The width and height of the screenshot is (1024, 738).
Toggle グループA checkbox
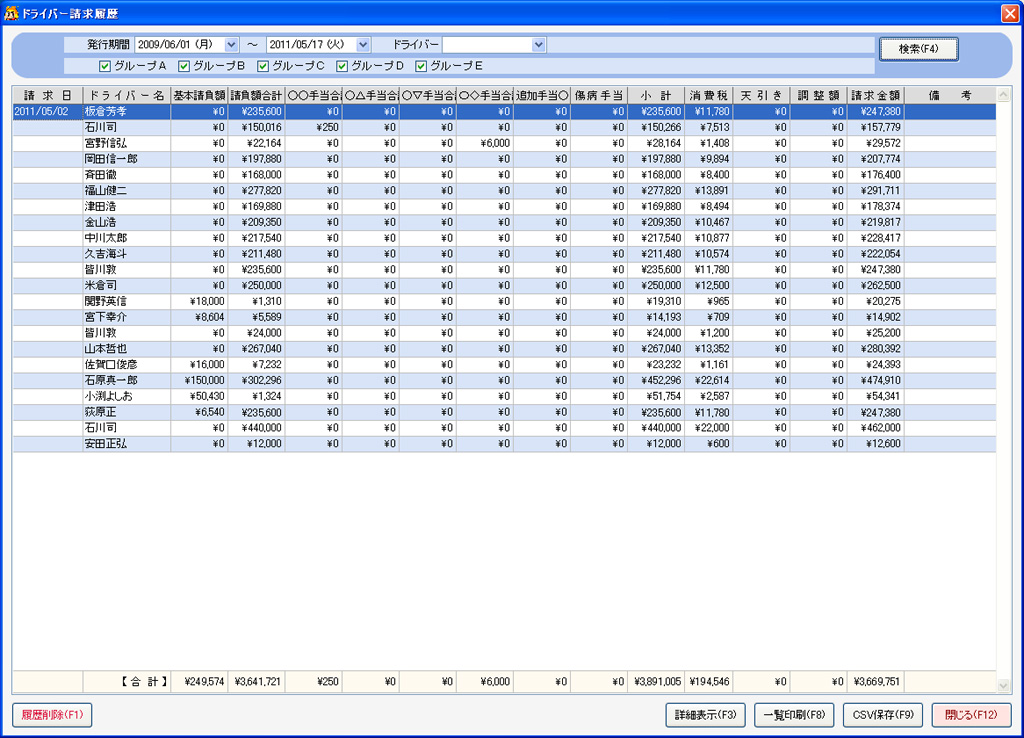click(x=104, y=66)
